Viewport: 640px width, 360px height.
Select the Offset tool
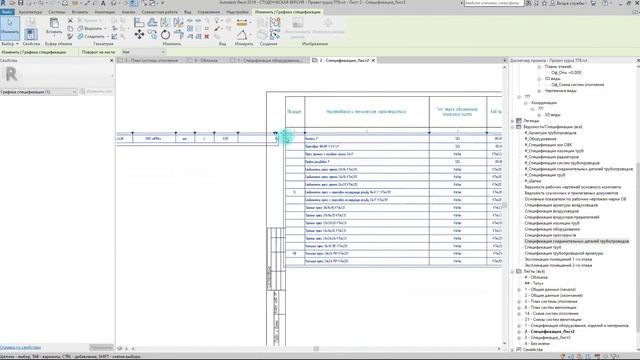[x=152, y=22]
